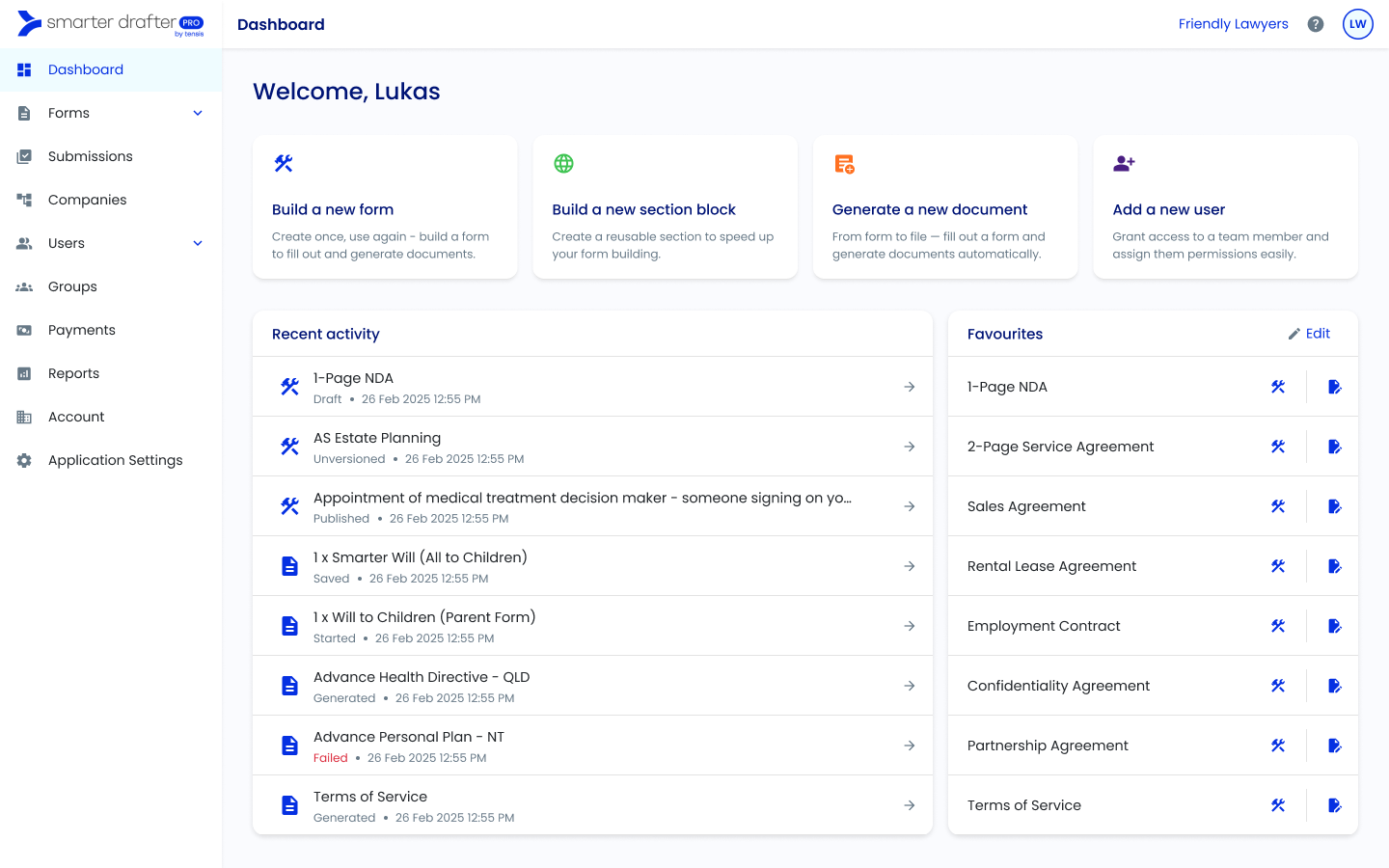The width and height of the screenshot is (1389, 868).
Task: Click build icon for 1-Page NDA favourite
Action: tap(1278, 387)
